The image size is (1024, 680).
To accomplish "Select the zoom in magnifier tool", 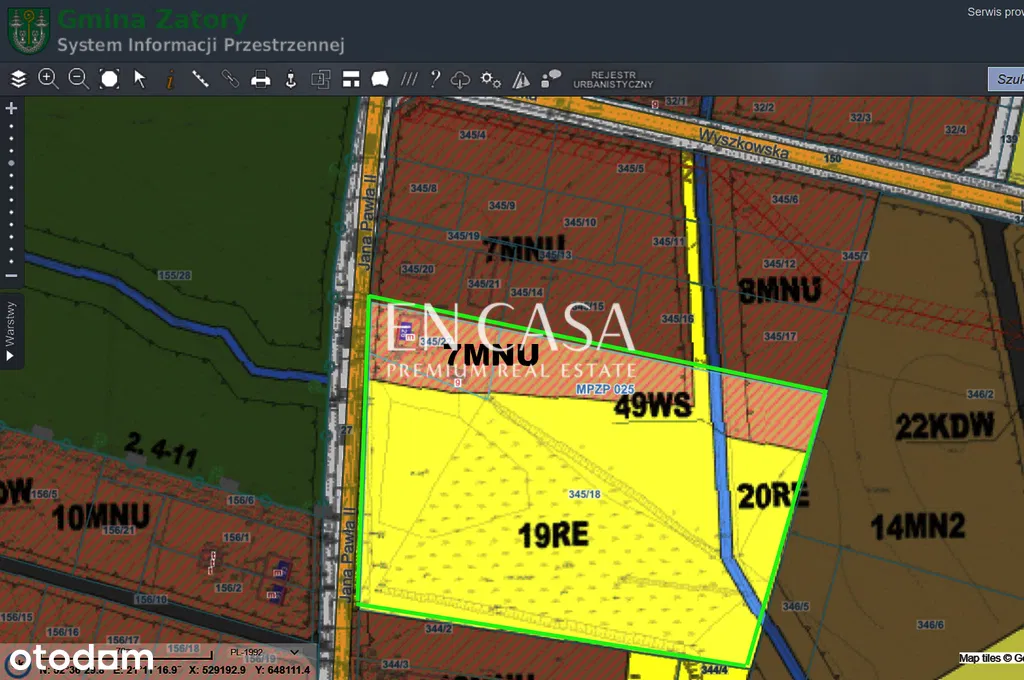I will [x=48, y=79].
